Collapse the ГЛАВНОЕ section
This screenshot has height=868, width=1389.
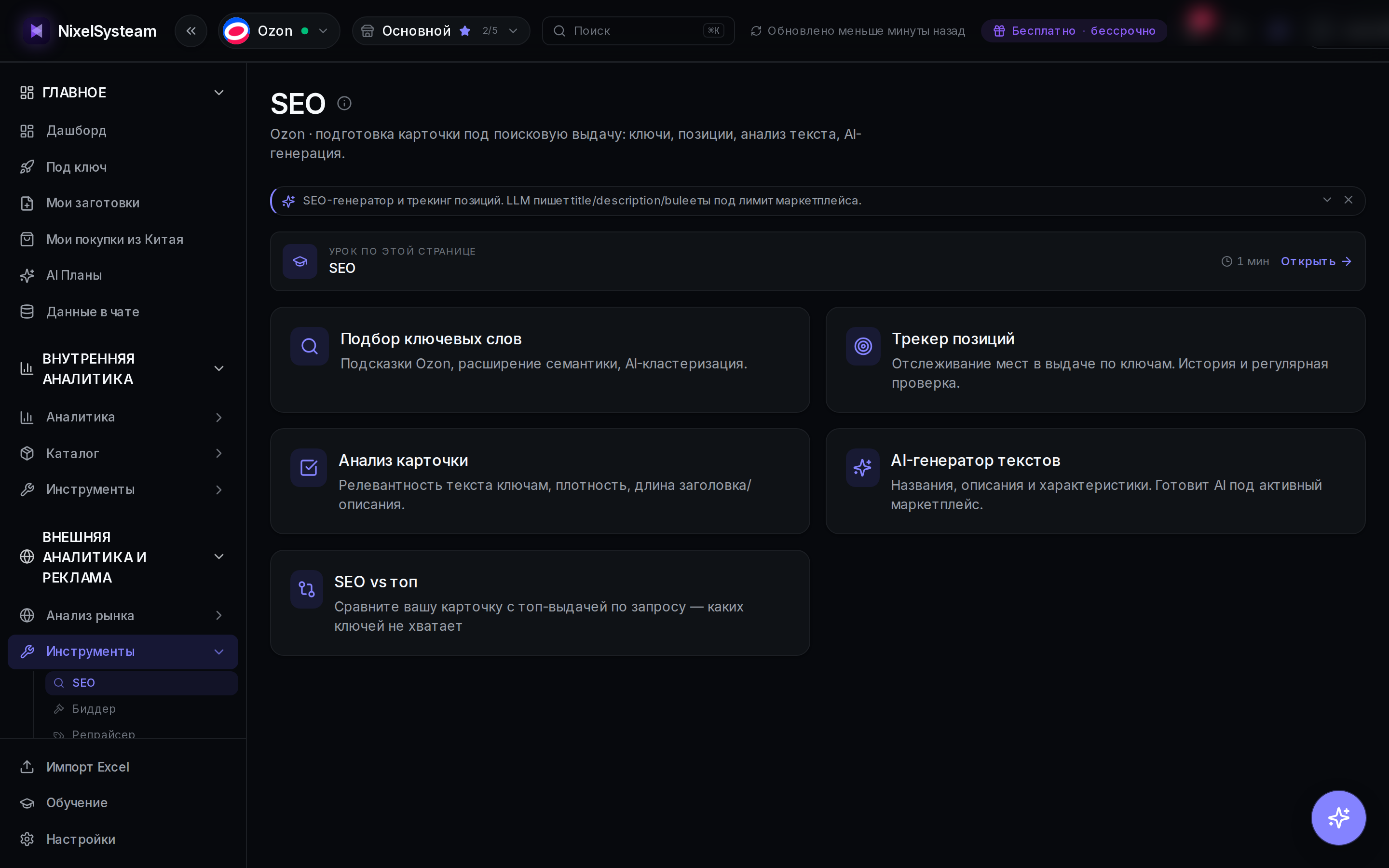(218, 93)
